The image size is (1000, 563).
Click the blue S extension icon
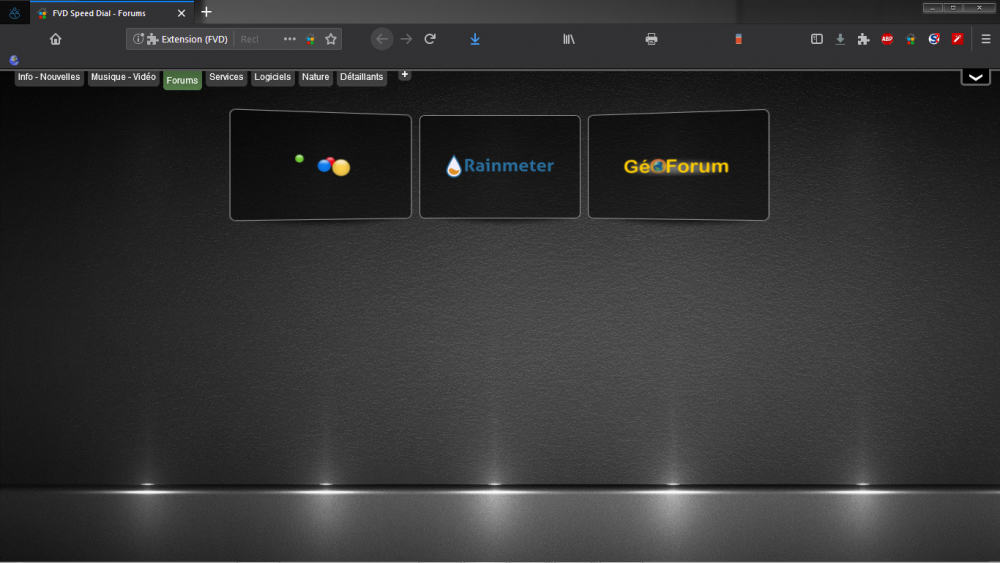[x=934, y=39]
